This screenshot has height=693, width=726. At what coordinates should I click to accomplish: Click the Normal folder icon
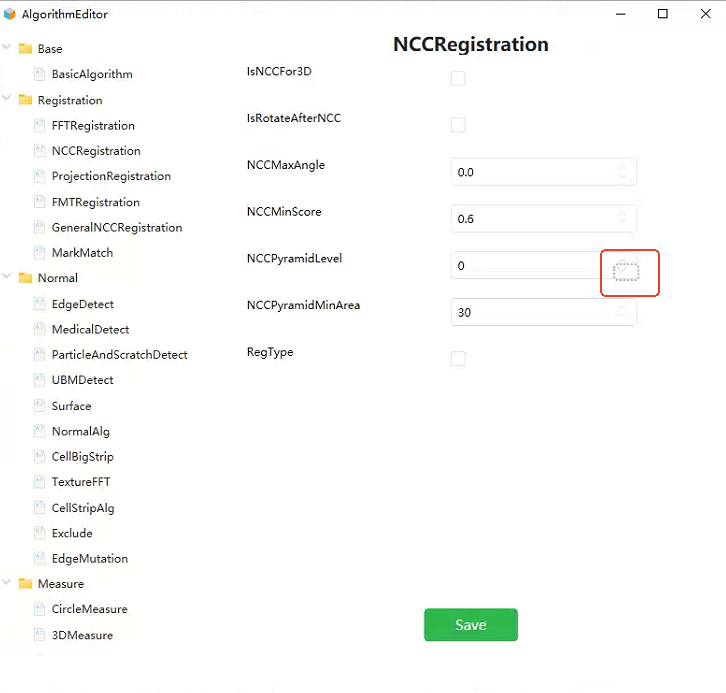click(x=25, y=278)
